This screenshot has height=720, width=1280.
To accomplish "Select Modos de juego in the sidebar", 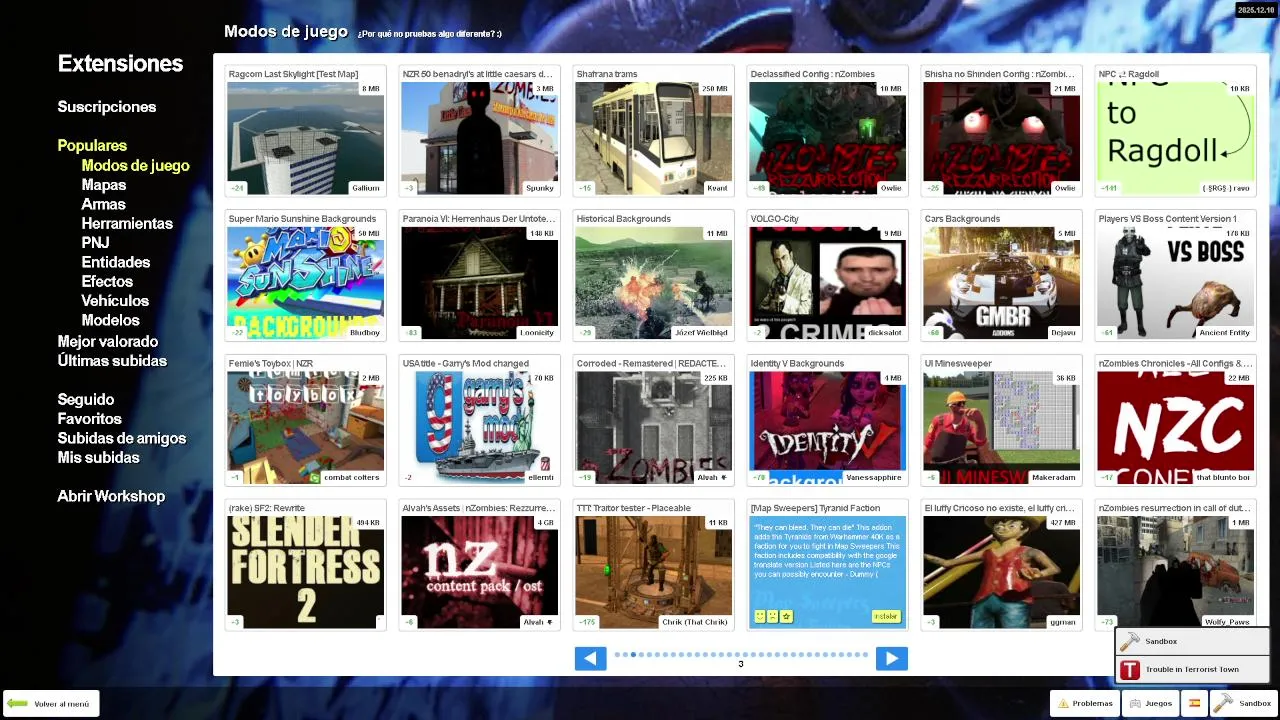I will click(135, 166).
